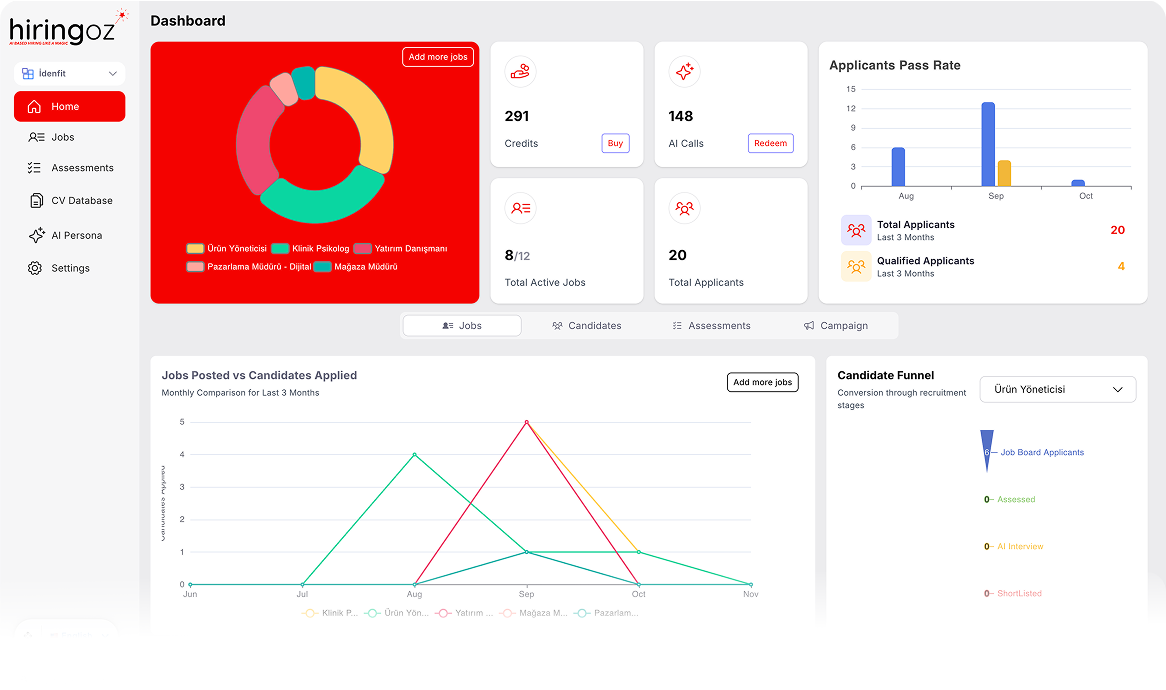
Task: Click the blue funnel shape
Action: pos(987,446)
